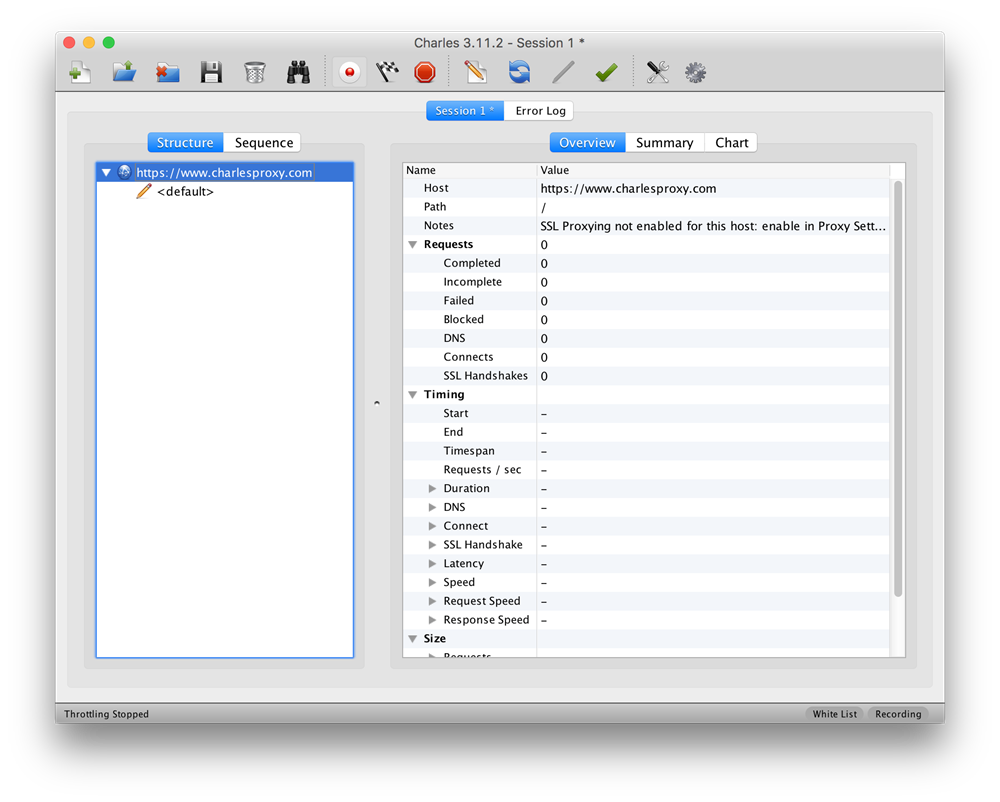Select the Completed row
The image size is (1000, 802).
646,263
